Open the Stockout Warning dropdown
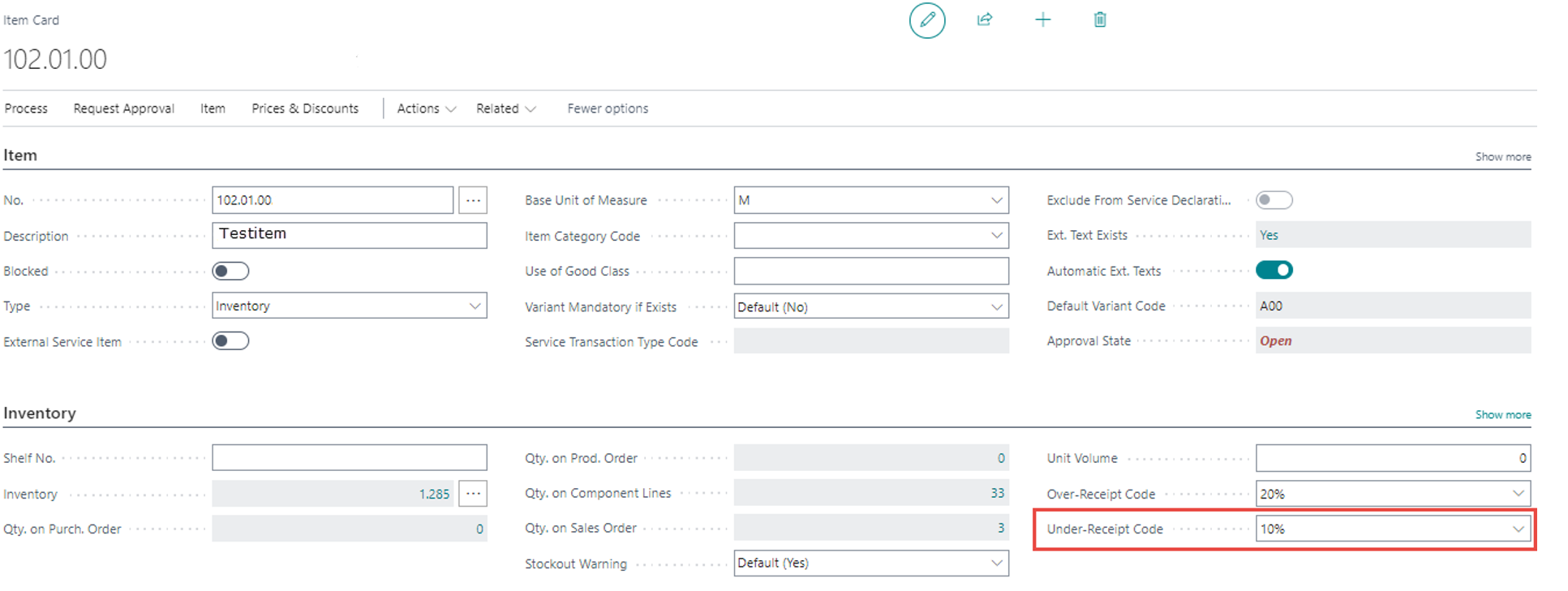 pos(996,563)
